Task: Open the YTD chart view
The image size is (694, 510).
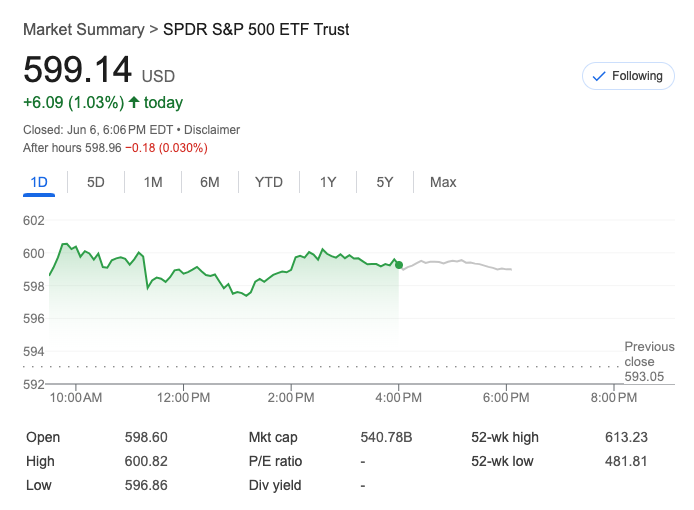Action: click(x=269, y=182)
